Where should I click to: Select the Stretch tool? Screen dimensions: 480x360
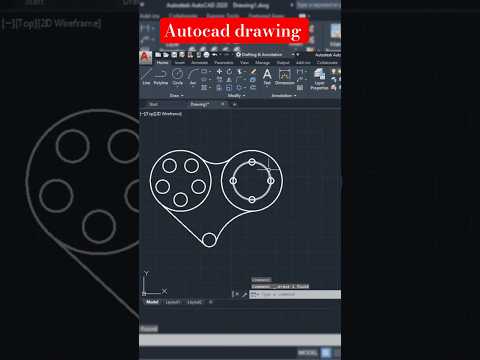click(x=219, y=88)
